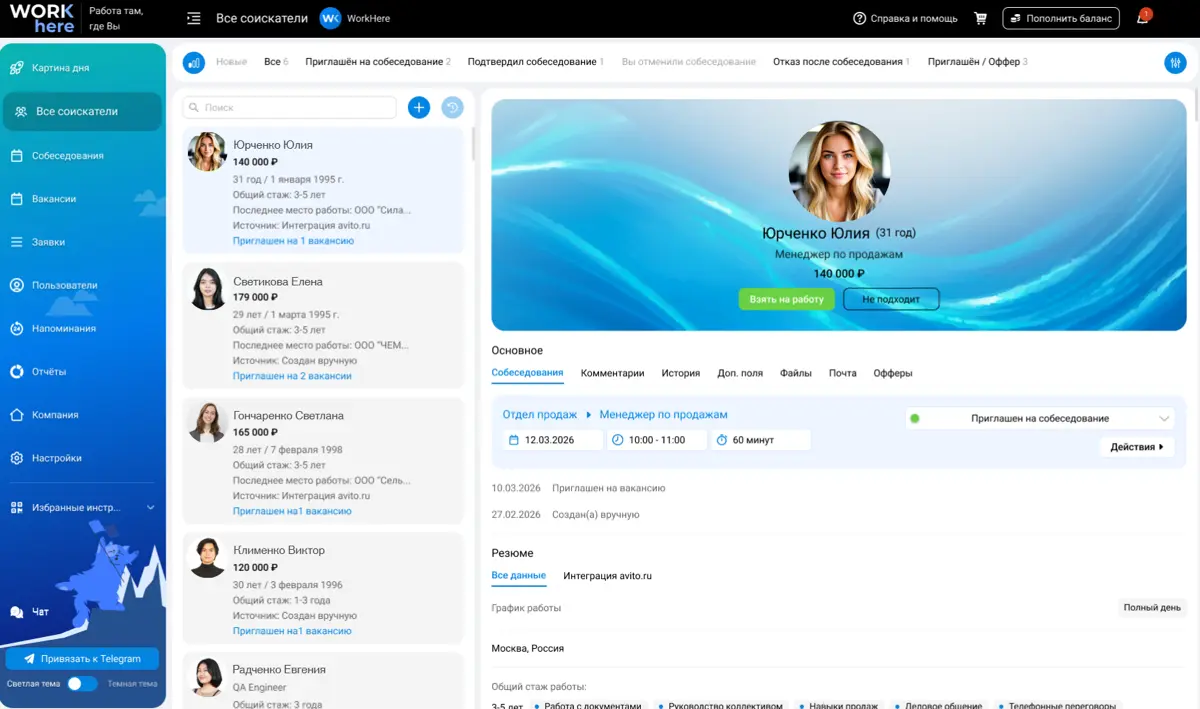Click Светикова Елена's Приглашен на 2 вакансии link
Viewport: 1200px width, 709px height.
pyautogui.click(x=292, y=376)
